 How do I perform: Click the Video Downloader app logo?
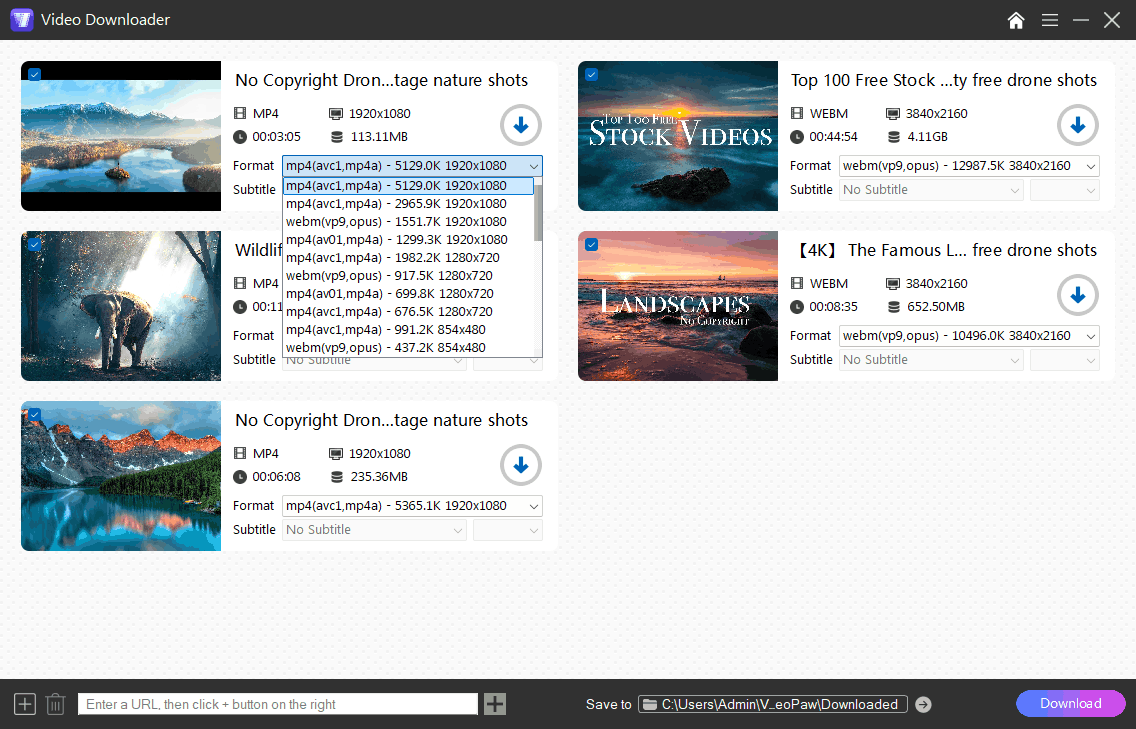[x=22, y=20]
